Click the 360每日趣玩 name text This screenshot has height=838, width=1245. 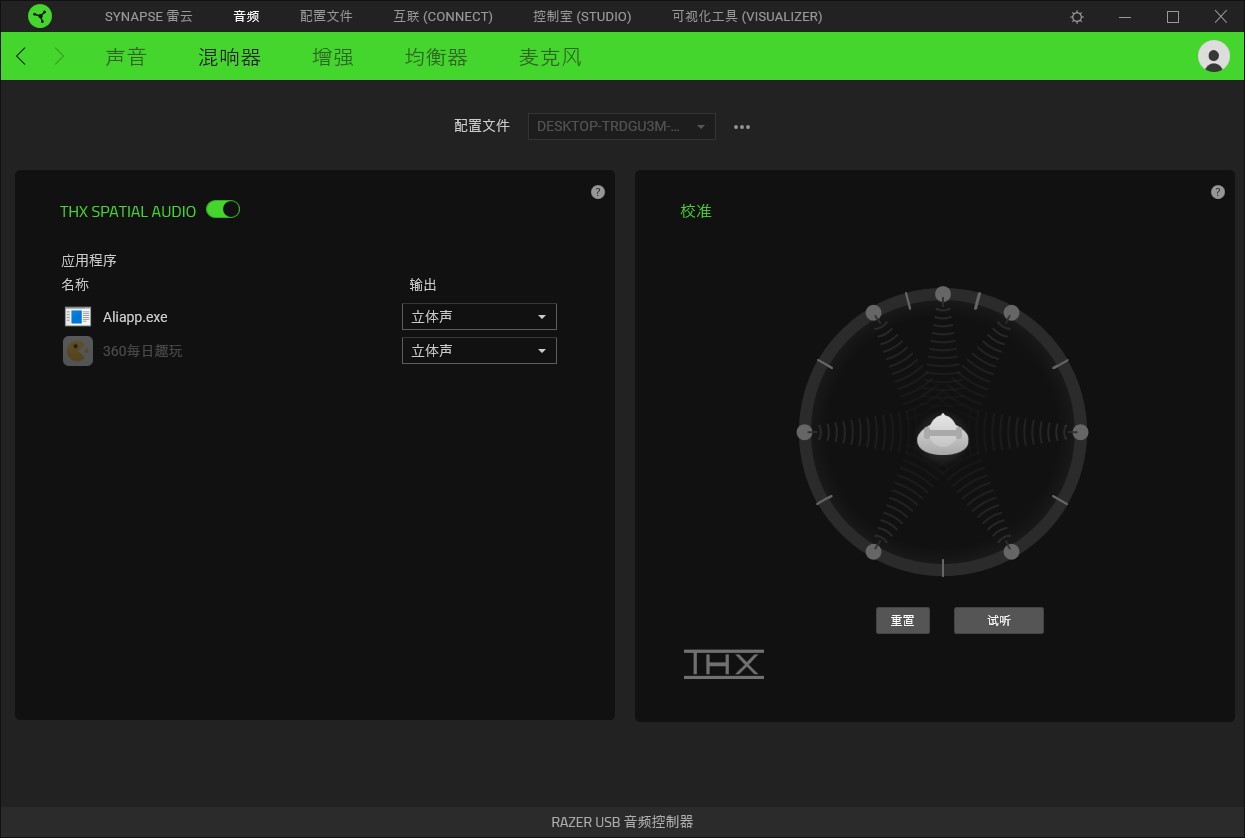[x=143, y=351]
